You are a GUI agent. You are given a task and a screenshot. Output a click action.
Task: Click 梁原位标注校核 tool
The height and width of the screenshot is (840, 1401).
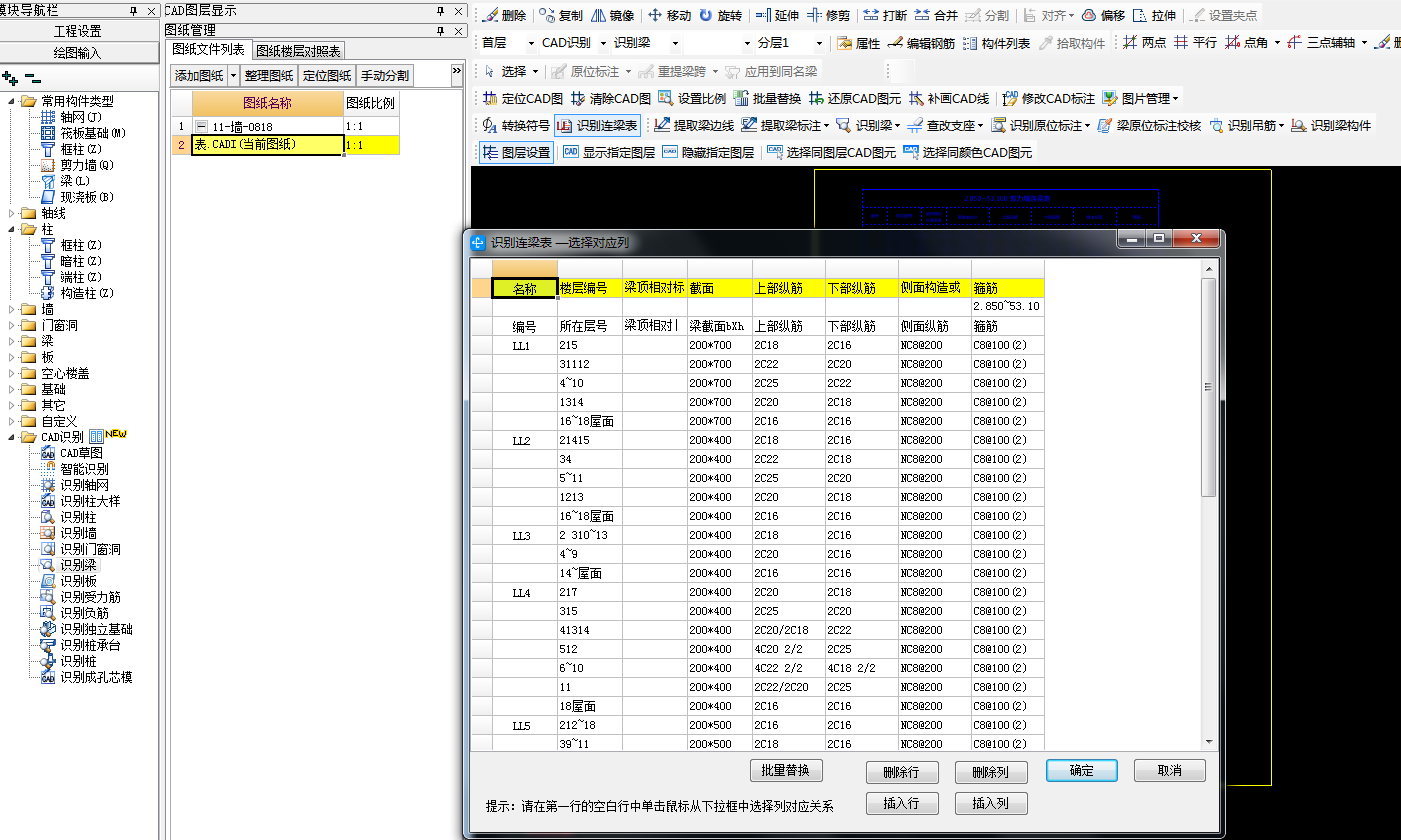coord(1149,126)
